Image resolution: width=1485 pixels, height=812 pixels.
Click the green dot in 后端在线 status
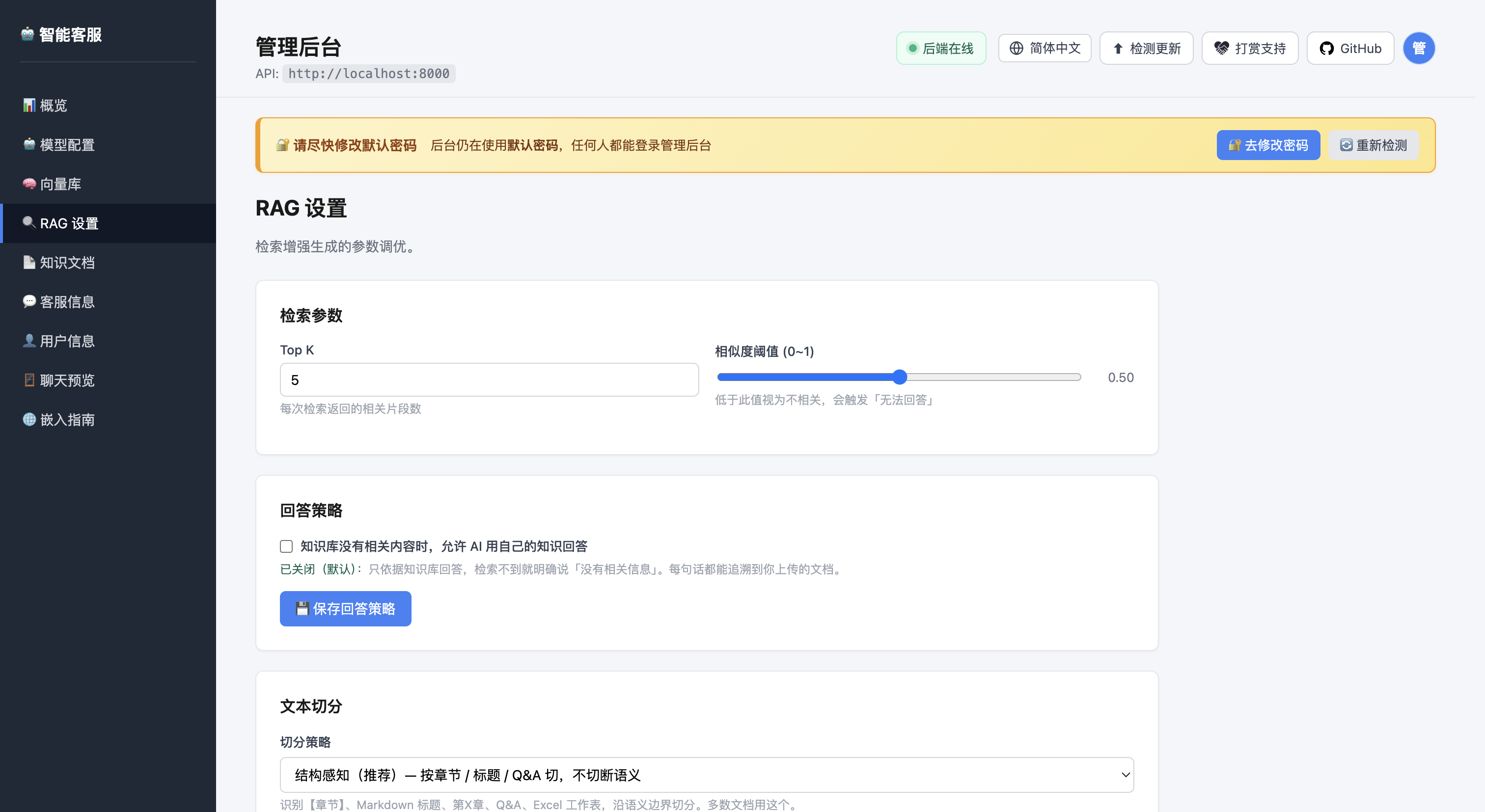point(912,49)
